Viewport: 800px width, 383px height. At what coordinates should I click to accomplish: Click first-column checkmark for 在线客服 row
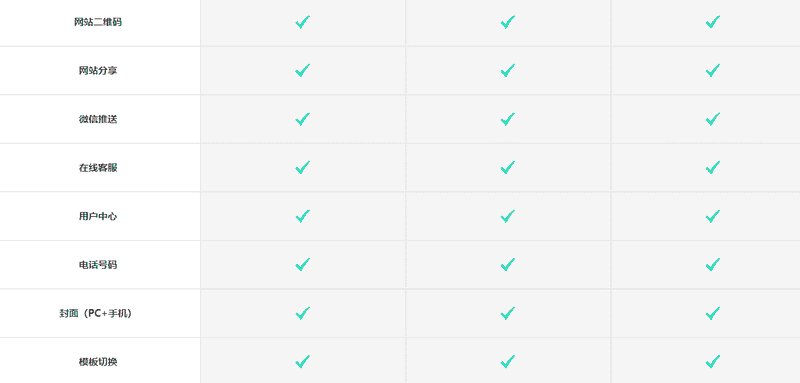click(x=303, y=167)
